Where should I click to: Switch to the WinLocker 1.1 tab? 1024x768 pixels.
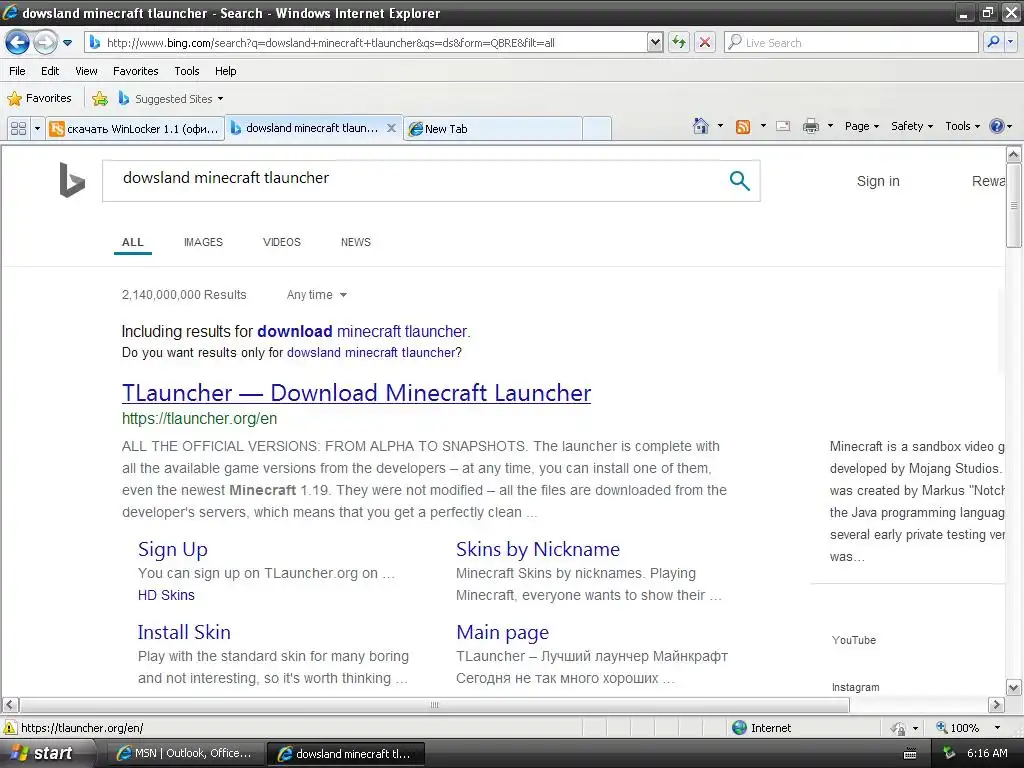pos(135,129)
